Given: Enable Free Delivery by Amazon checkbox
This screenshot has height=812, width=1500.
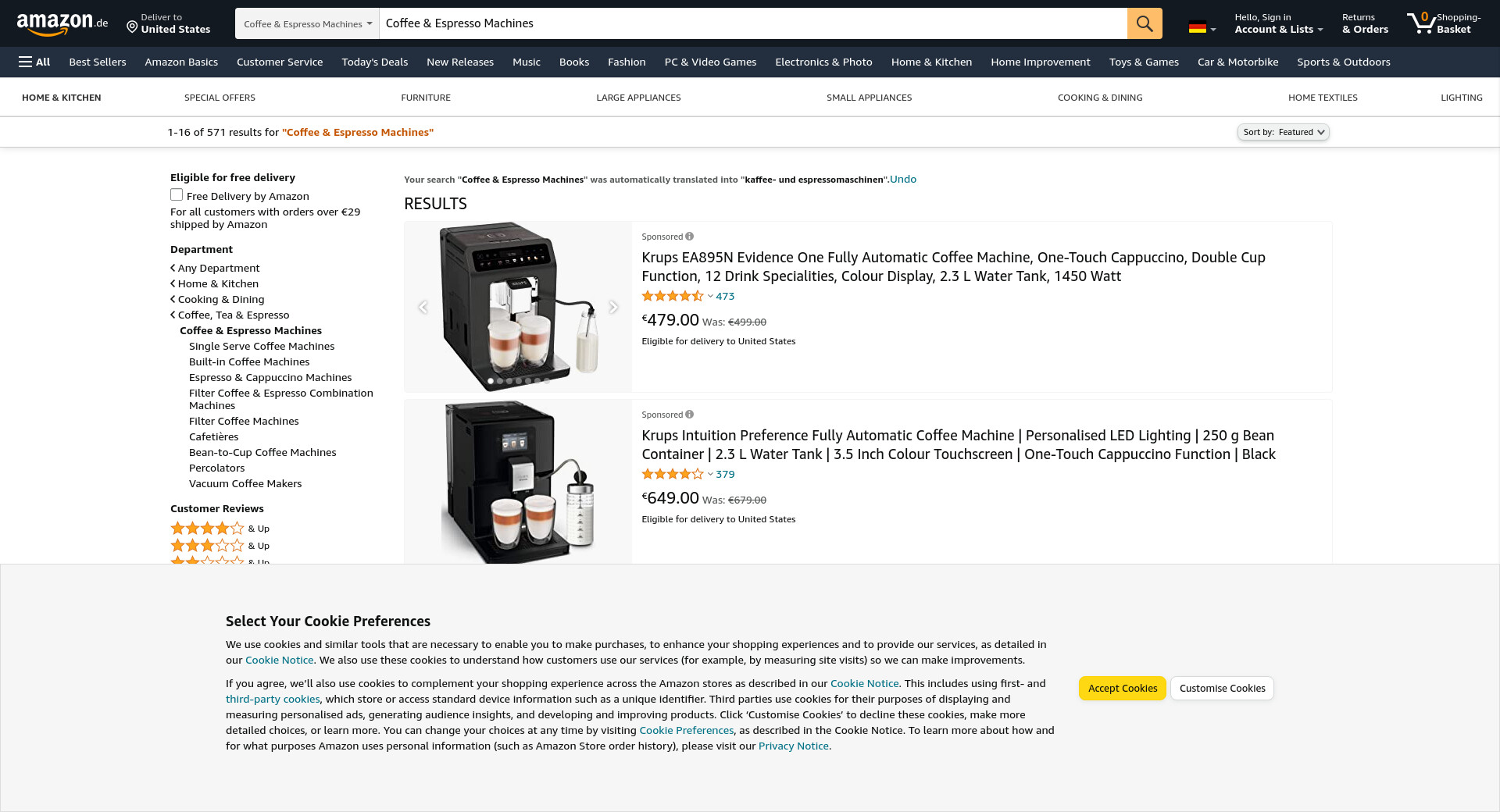Looking at the screenshot, I should coord(177,195).
